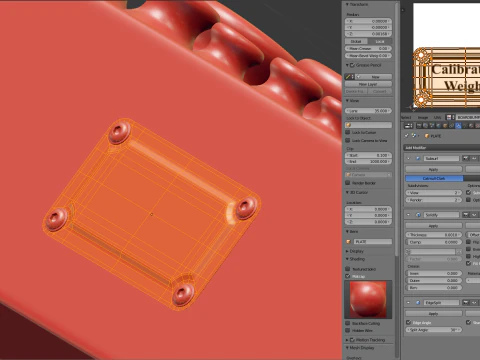Toggle Solidify render camera icon

click(x=466, y=215)
